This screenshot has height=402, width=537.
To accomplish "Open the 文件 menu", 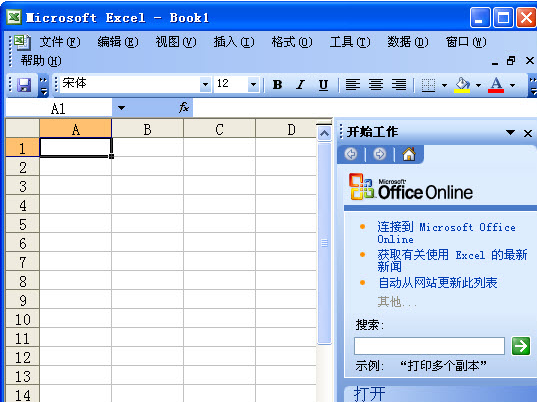I will coord(60,42).
